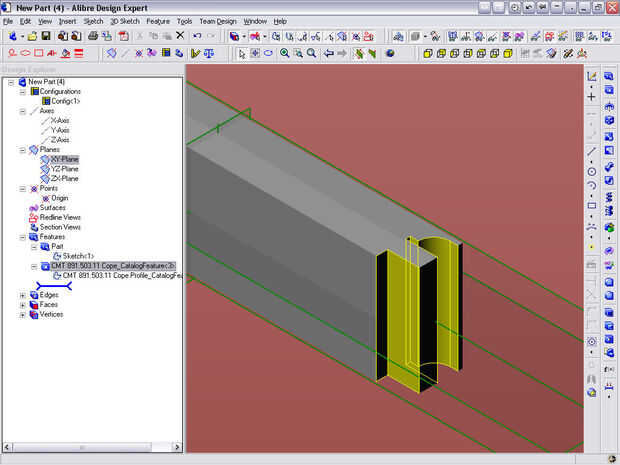The height and width of the screenshot is (465, 620).
Task: Select the circle sketch tool
Action: point(592,172)
